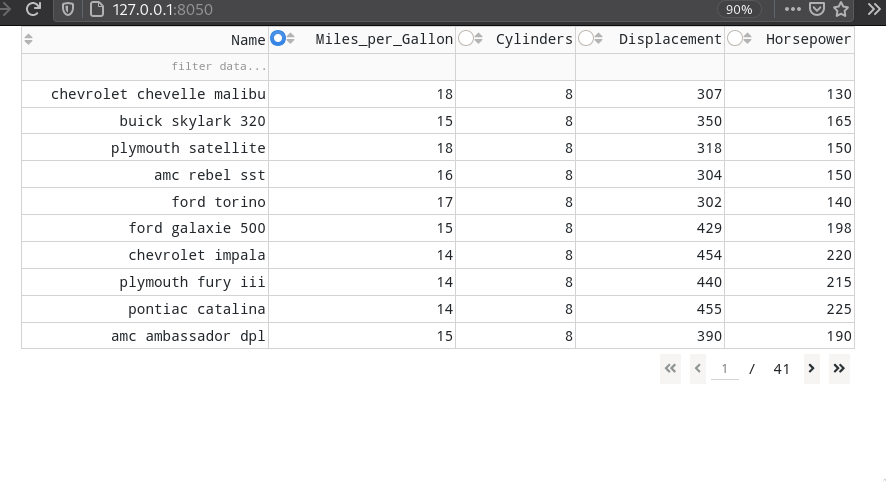
Task: Go to next table page
Action: (x=811, y=369)
